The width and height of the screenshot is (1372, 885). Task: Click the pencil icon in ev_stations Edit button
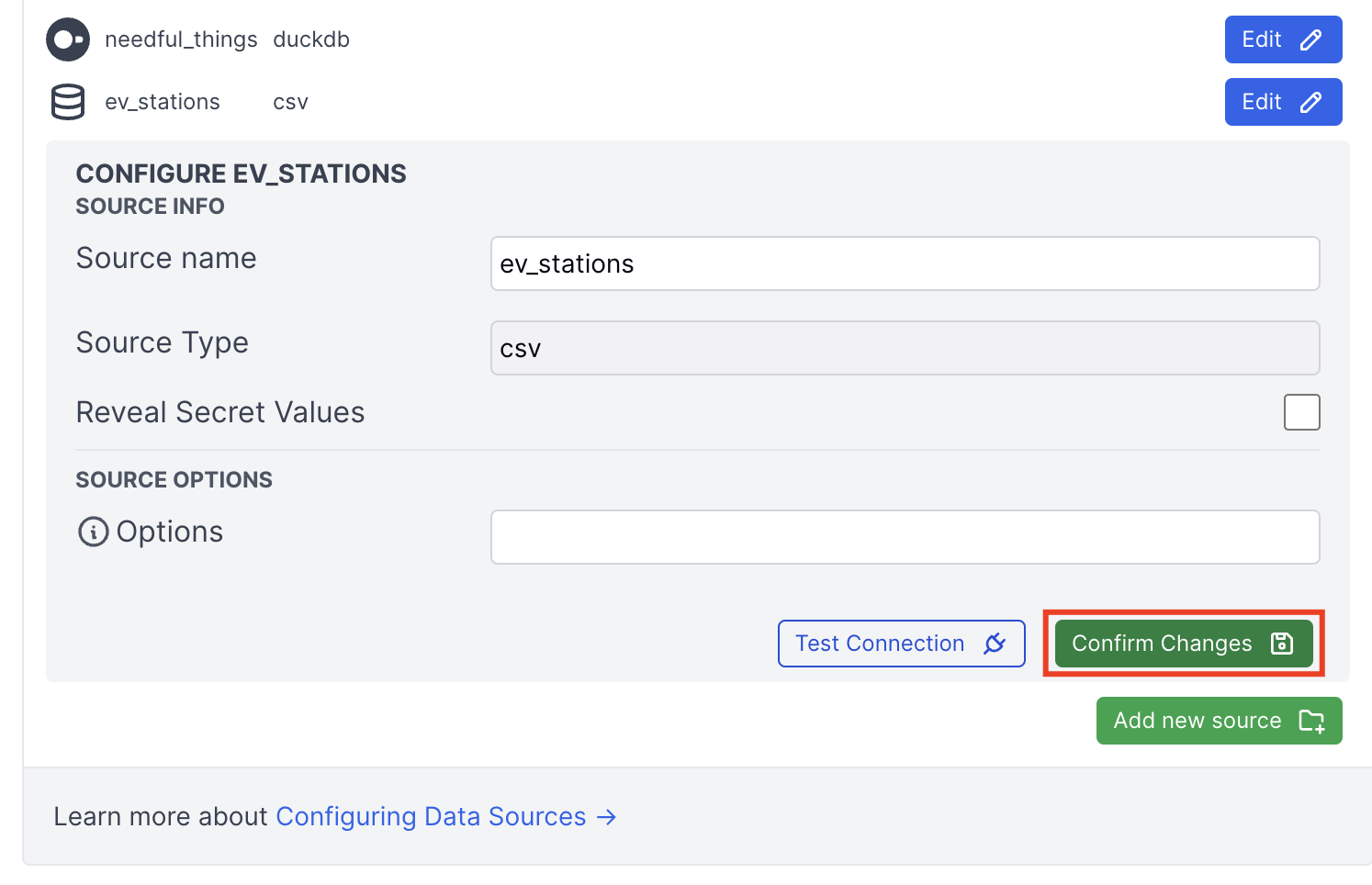pyautogui.click(x=1310, y=102)
